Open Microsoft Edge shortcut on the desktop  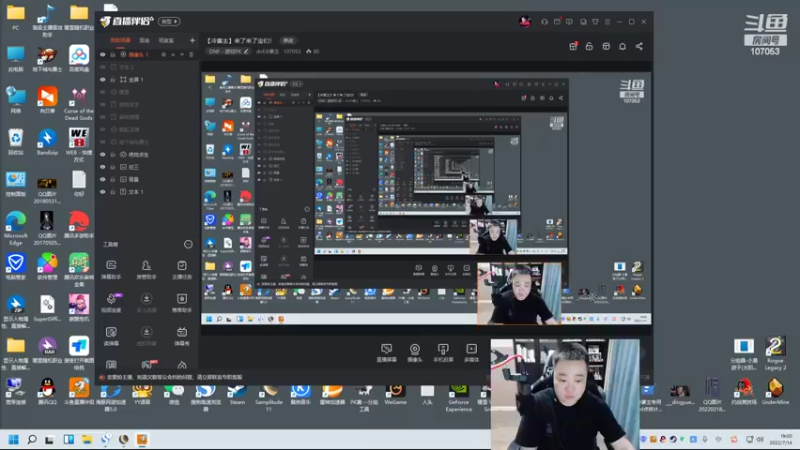(16, 229)
